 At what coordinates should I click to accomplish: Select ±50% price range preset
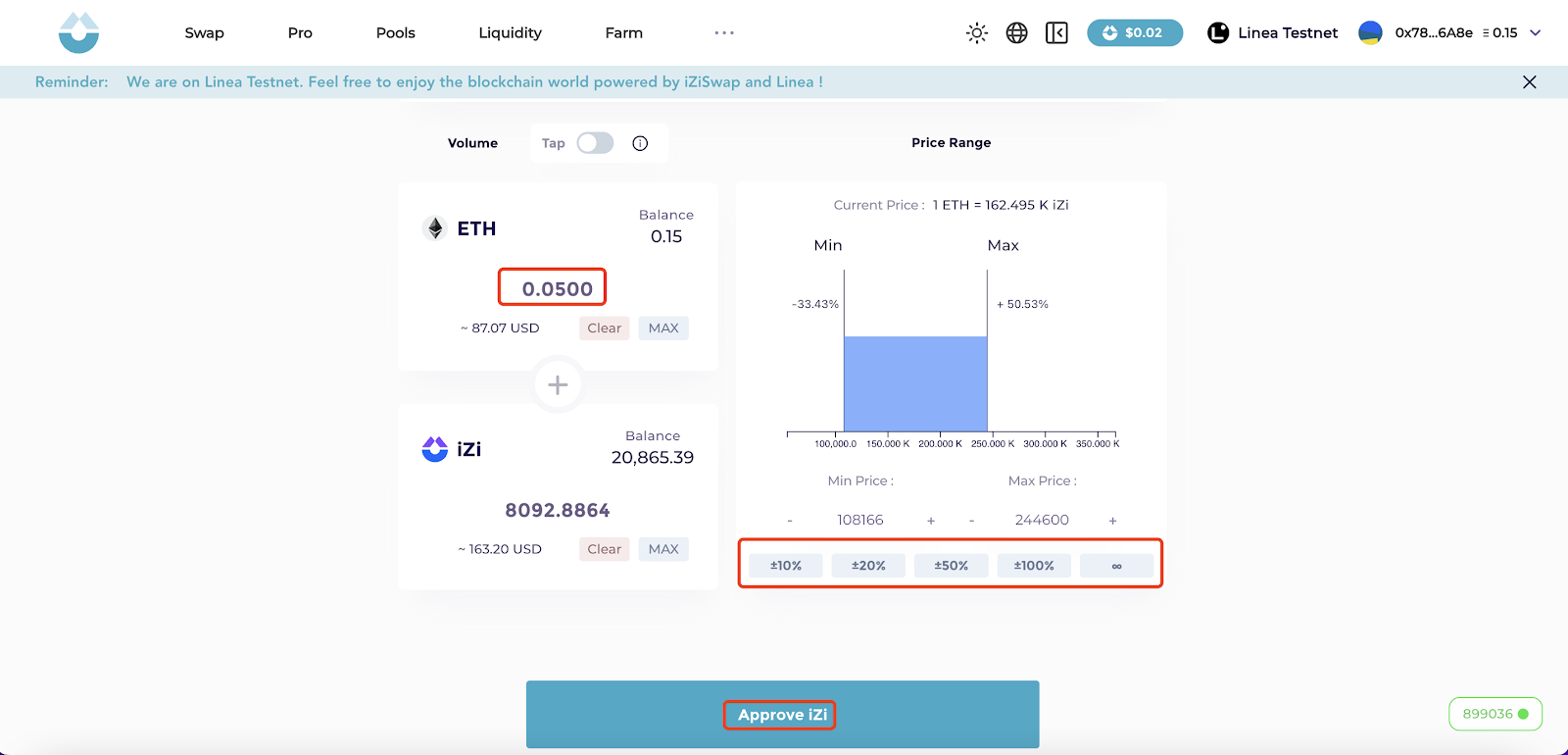click(x=951, y=566)
